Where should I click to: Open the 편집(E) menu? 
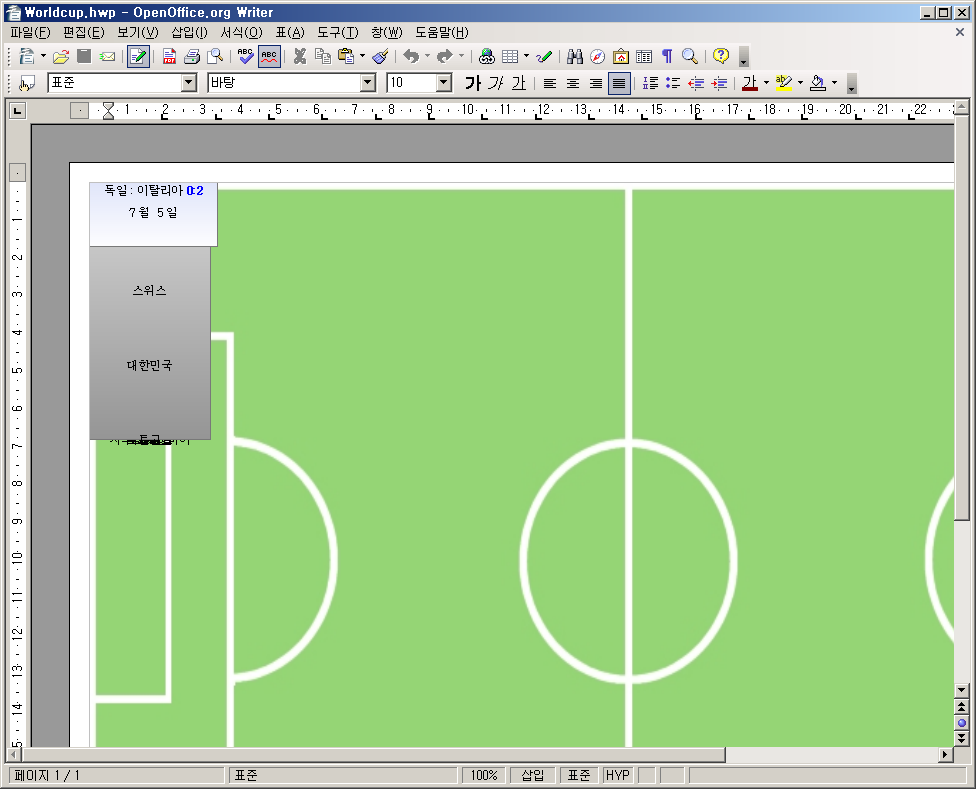[83, 33]
